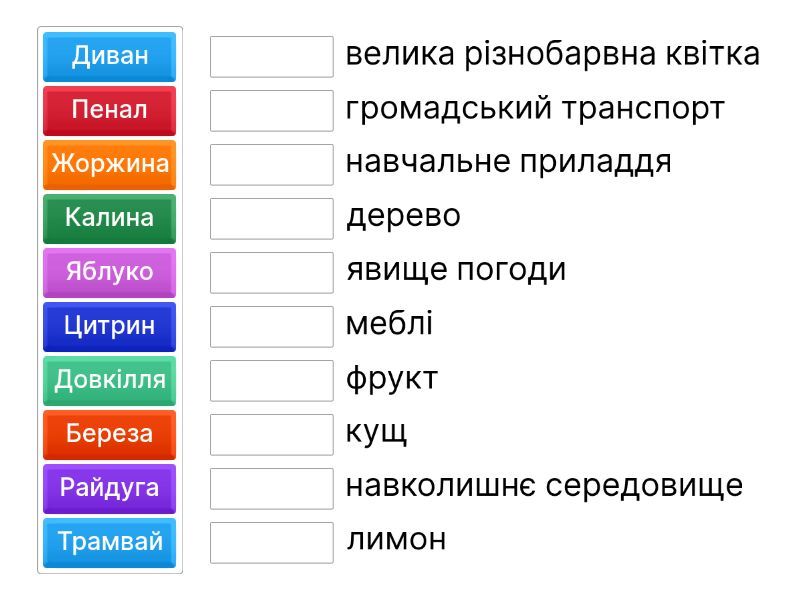Screen dimensions: 800x600
Task: Pick the orange Жоржина tile
Action: coord(110,164)
